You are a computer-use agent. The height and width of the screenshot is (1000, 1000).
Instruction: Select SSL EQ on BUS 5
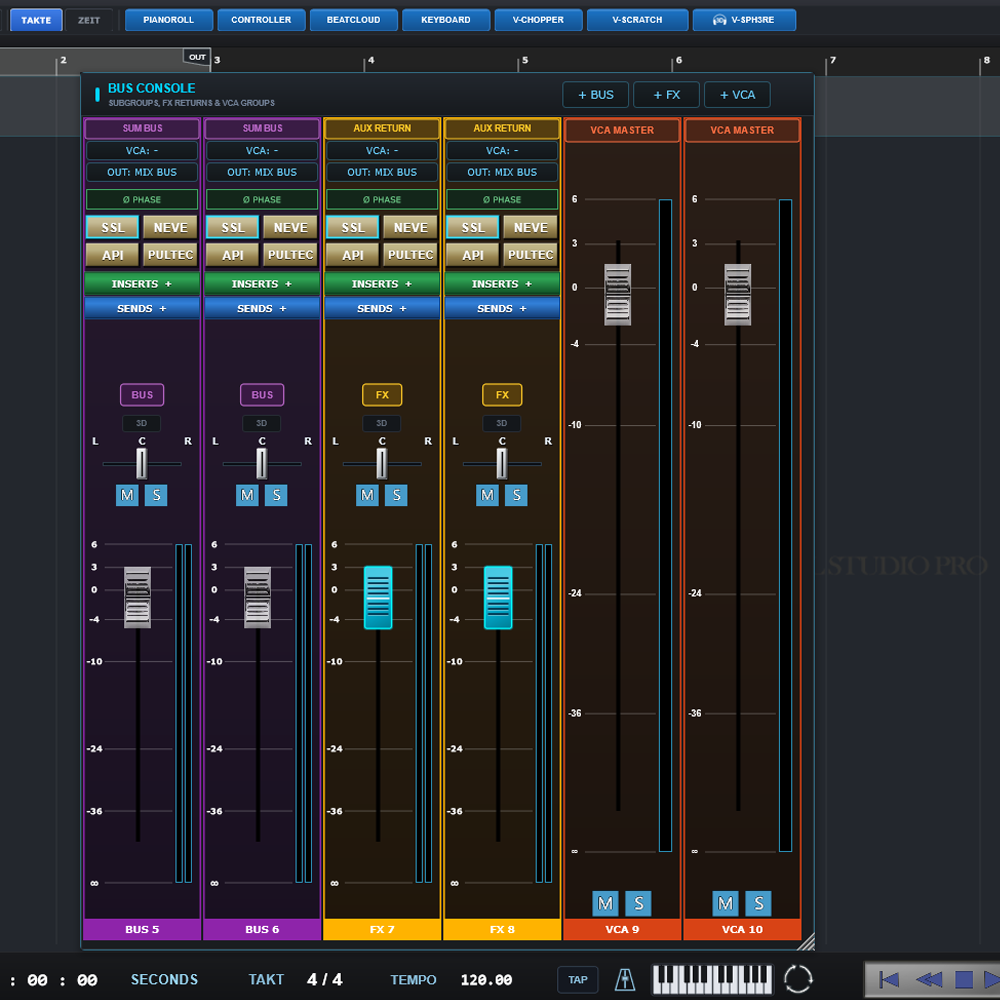[112, 228]
